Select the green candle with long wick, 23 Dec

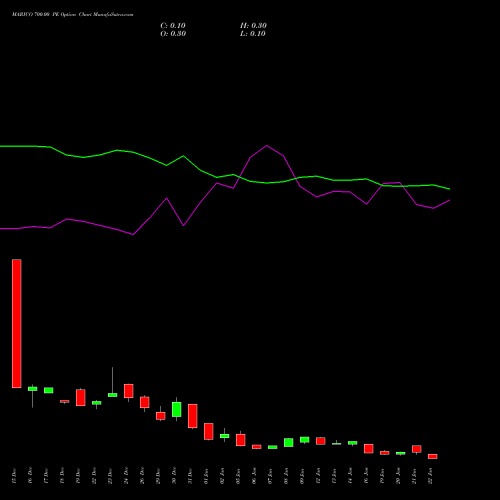pos(113,395)
